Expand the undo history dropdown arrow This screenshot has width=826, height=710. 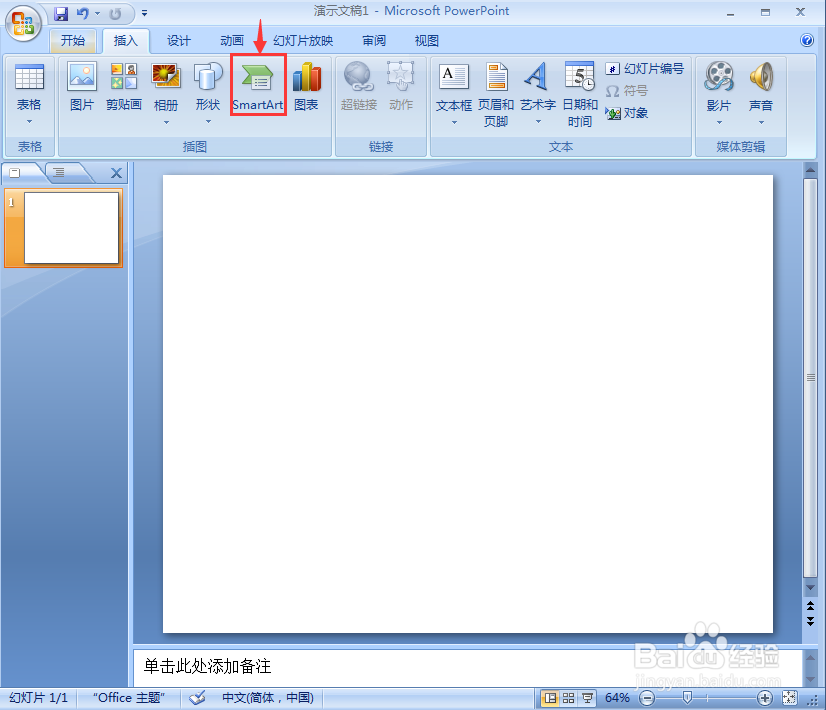[97, 14]
